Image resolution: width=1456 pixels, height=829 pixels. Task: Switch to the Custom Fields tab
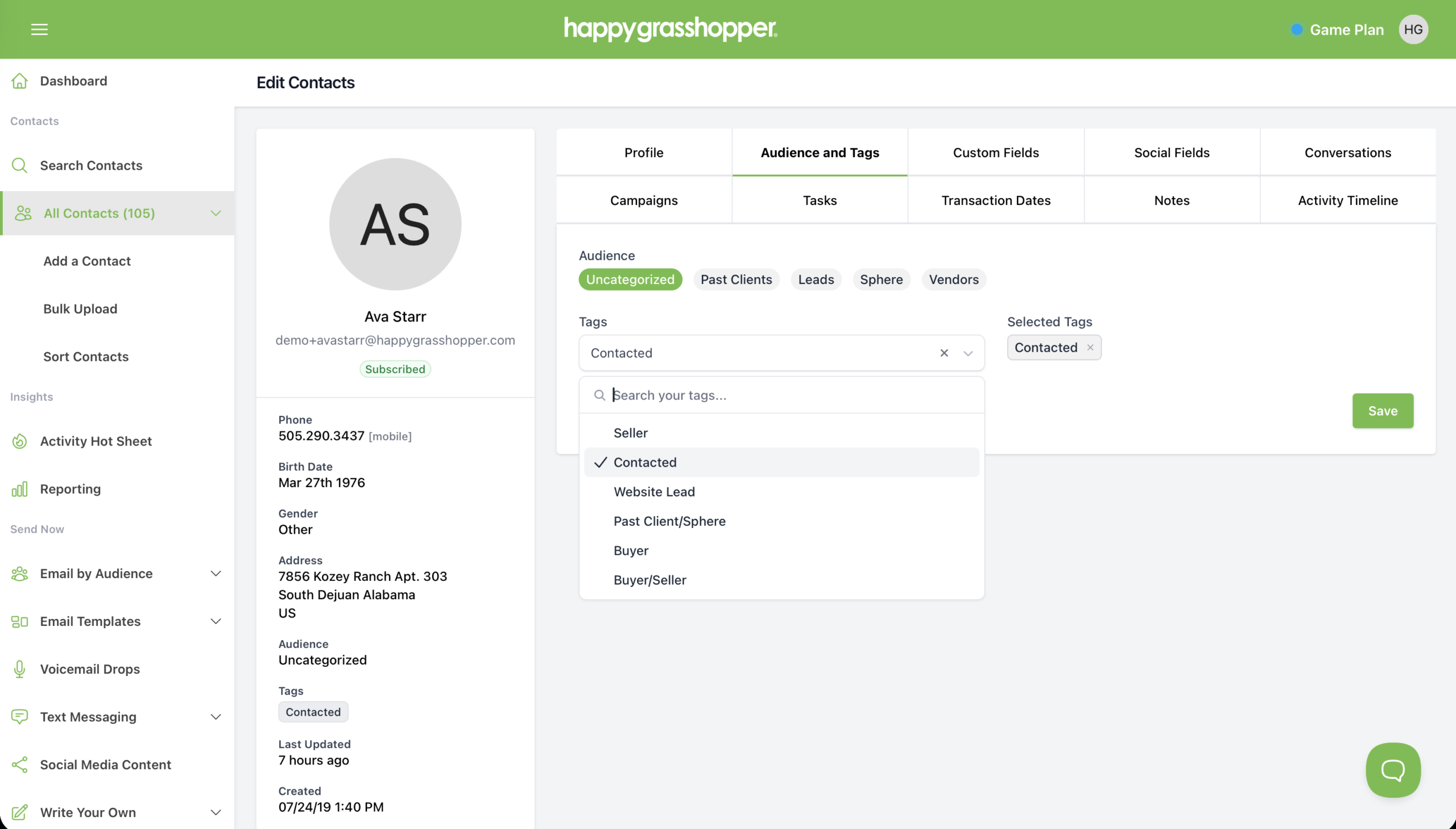pos(995,152)
